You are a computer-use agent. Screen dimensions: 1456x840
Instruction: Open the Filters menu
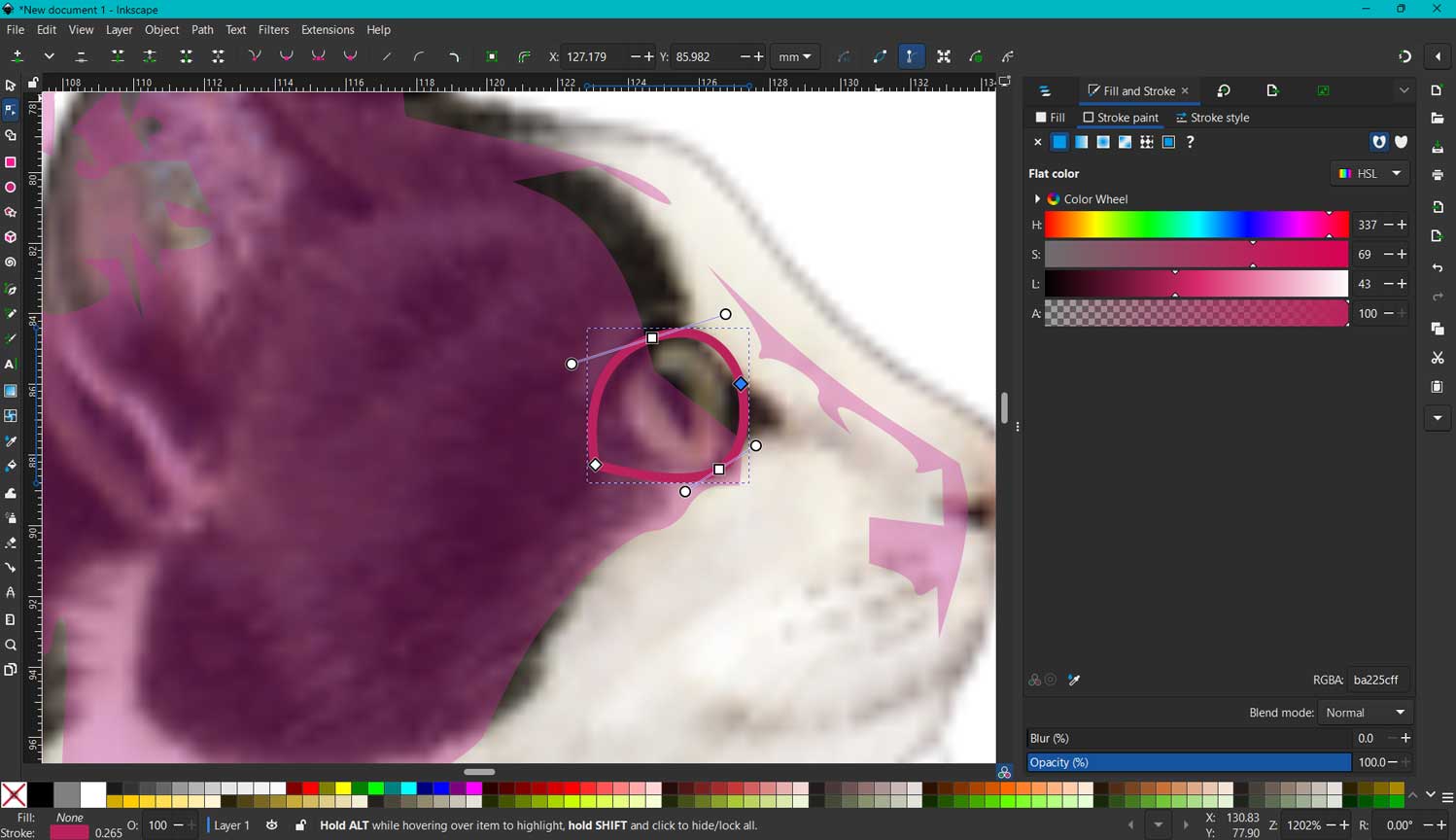tap(273, 29)
